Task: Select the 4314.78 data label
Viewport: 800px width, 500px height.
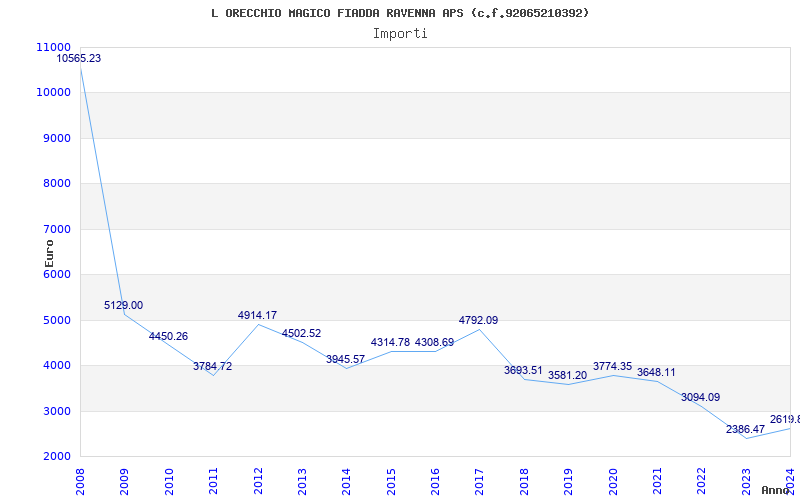Action: [x=390, y=342]
